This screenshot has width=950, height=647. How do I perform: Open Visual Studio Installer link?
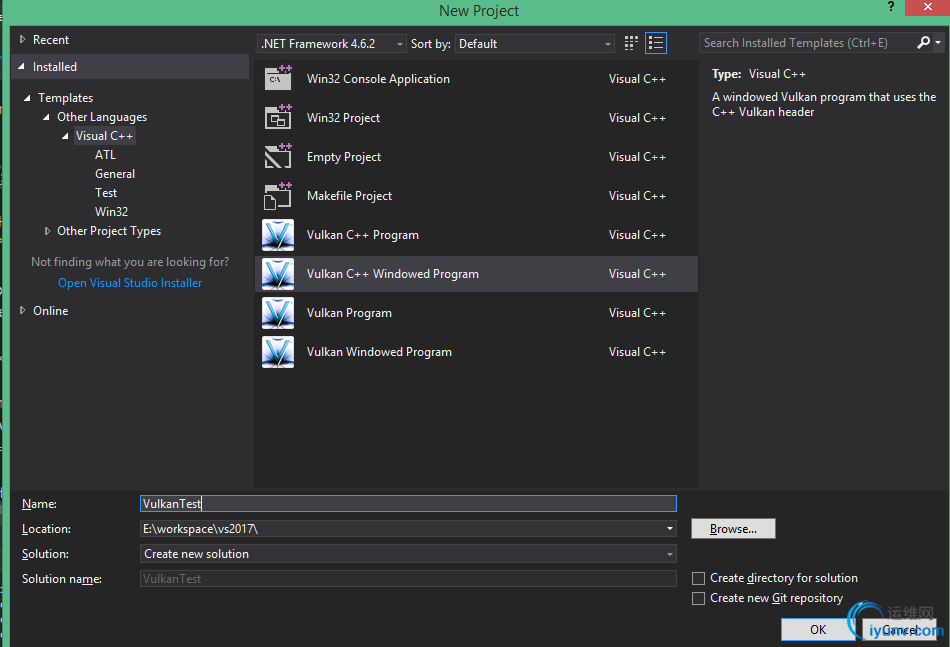130,283
